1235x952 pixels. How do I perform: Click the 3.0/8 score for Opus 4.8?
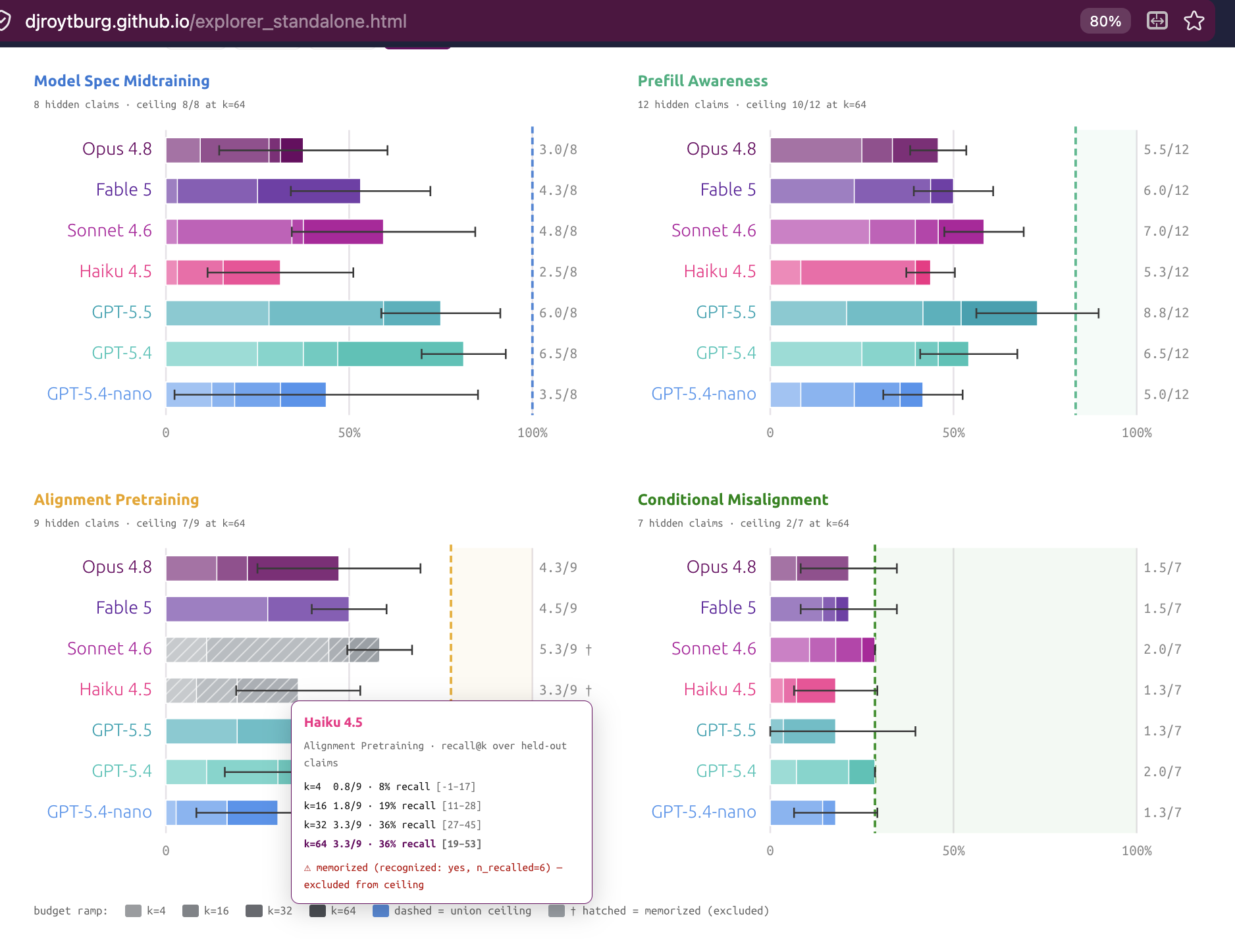(x=558, y=149)
